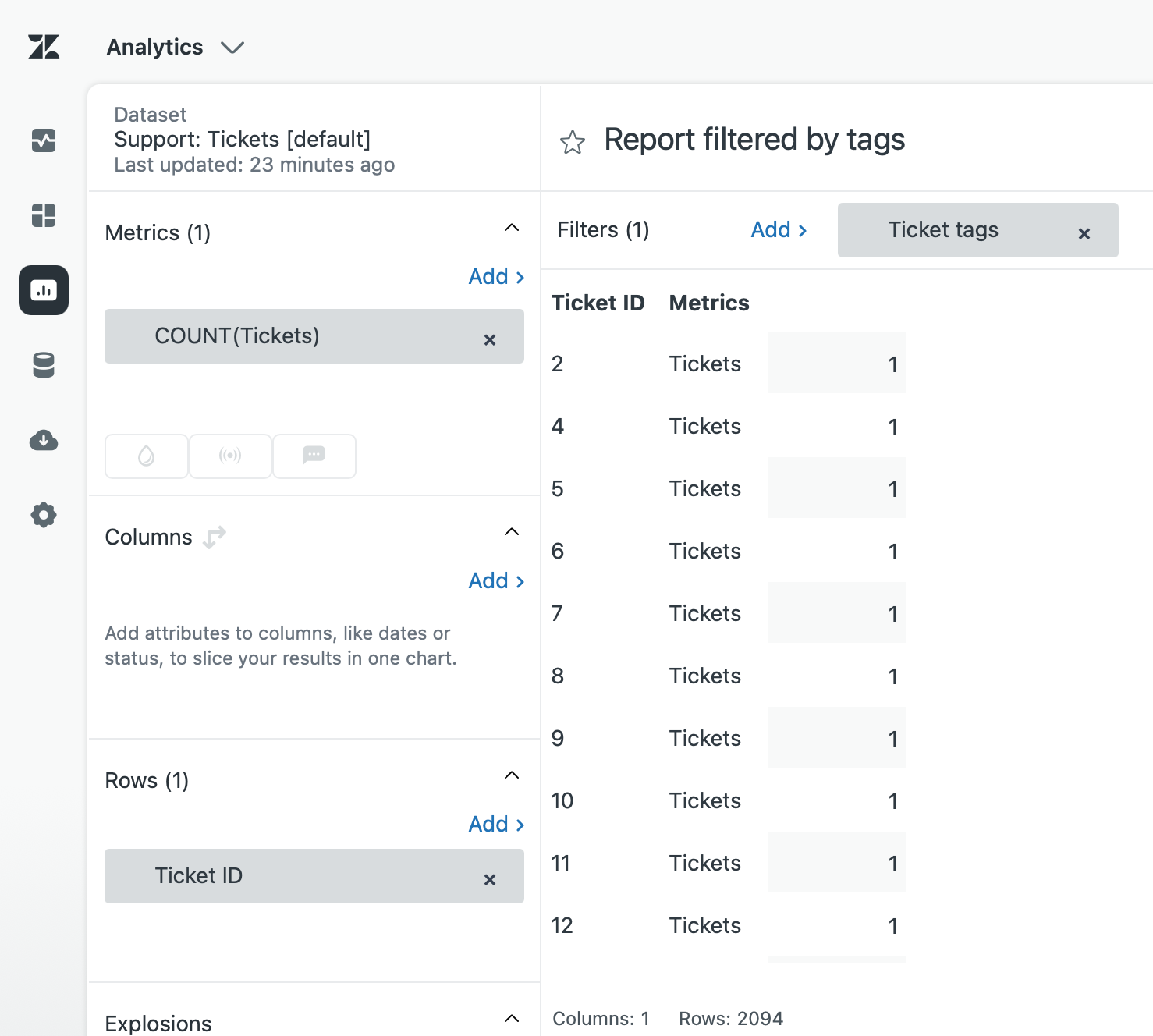Click Add link next to Filters
This screenshot has width=1153, height=1036.
pyautogui.click(x=779, y=230)
